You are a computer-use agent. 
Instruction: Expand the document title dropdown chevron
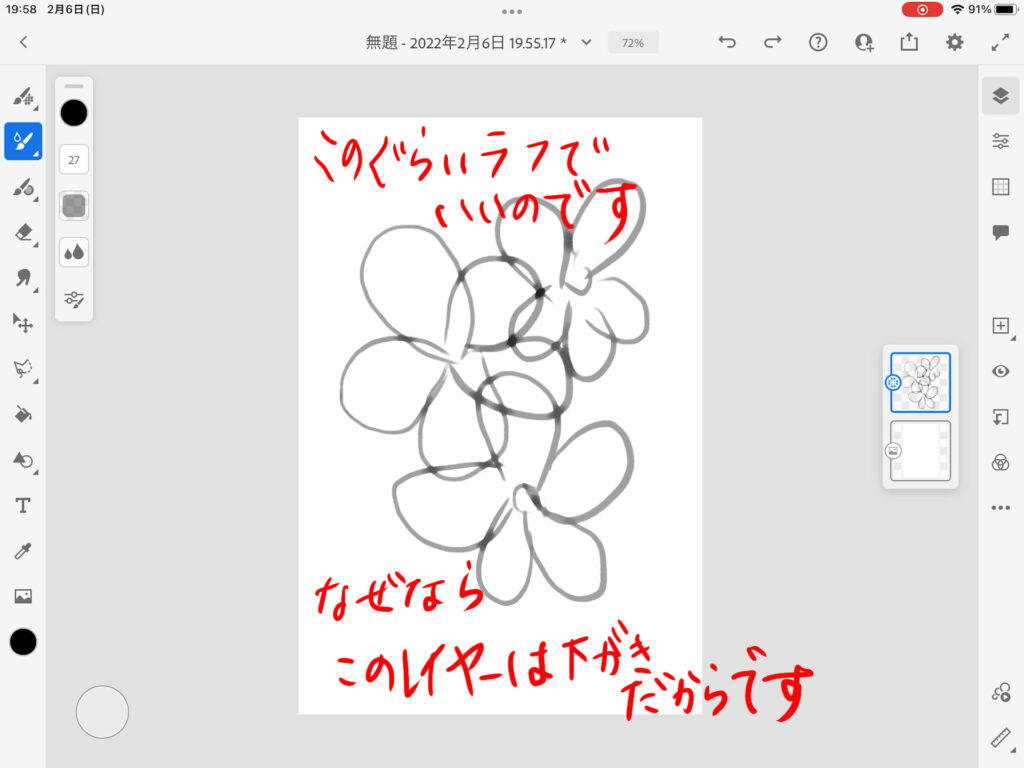coord(587,42)
